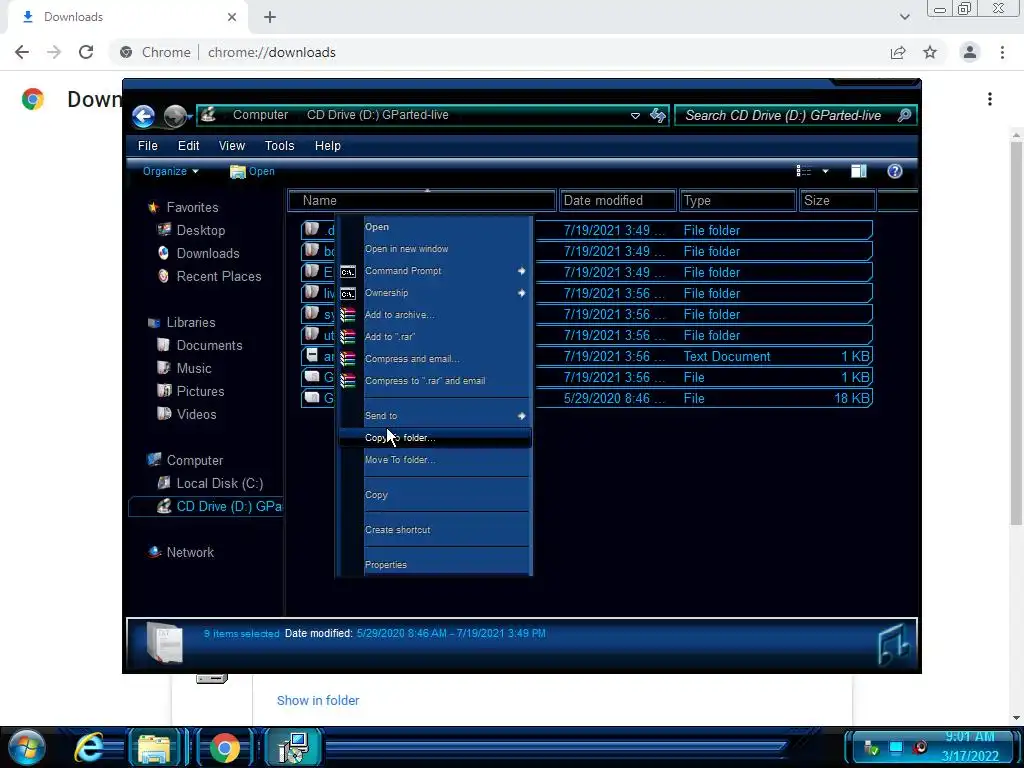Click the search magnifier icon in Explorer
The width and height of the screenshot is (1024, 768).
pyautogui.click(x=904, y=116)
